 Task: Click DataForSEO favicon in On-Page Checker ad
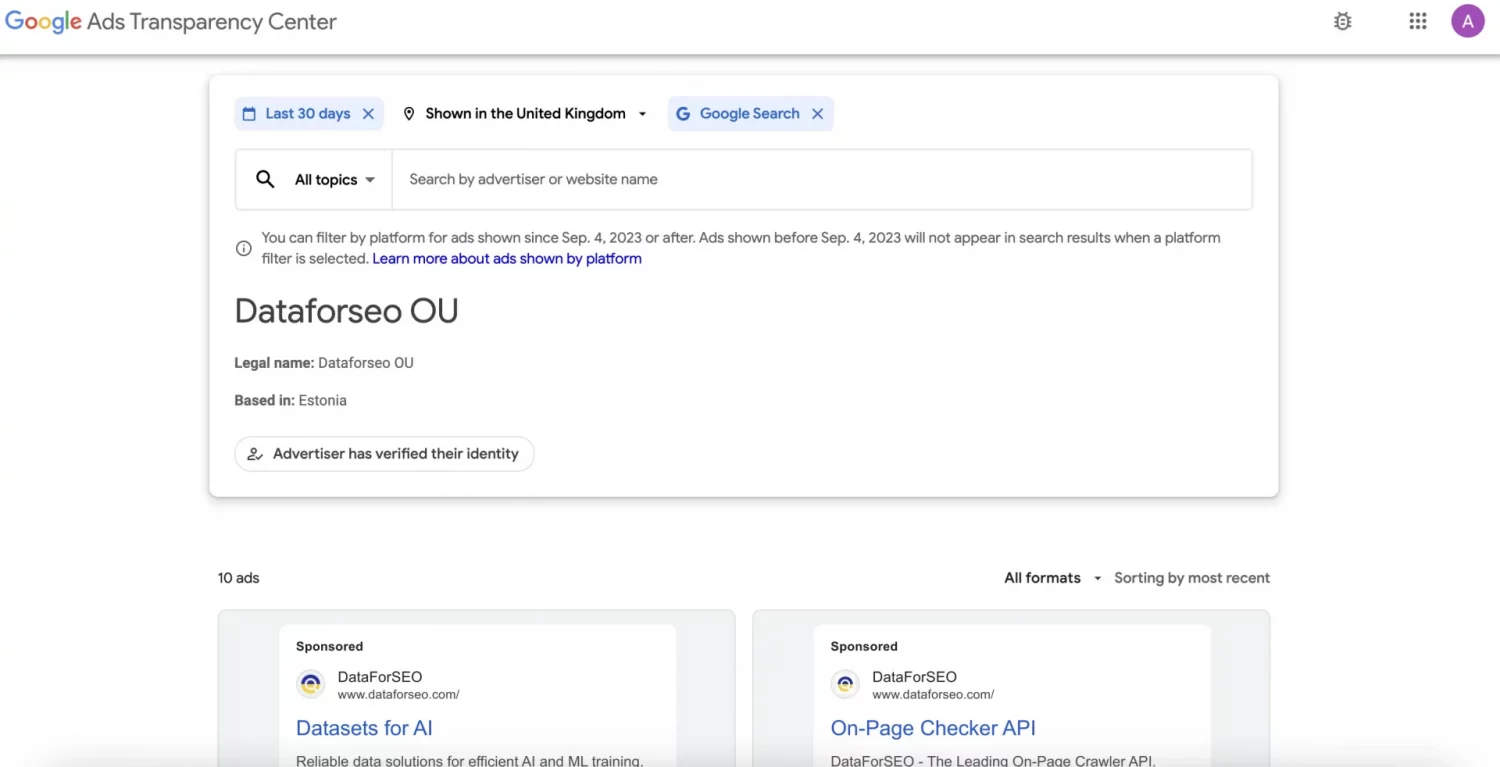(845, 684)
